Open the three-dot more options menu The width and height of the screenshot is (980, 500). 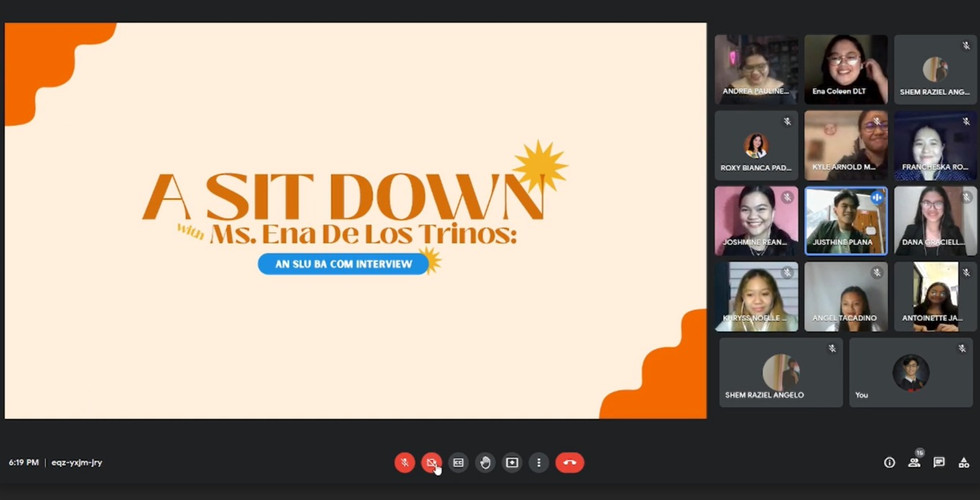pos(539,462)
